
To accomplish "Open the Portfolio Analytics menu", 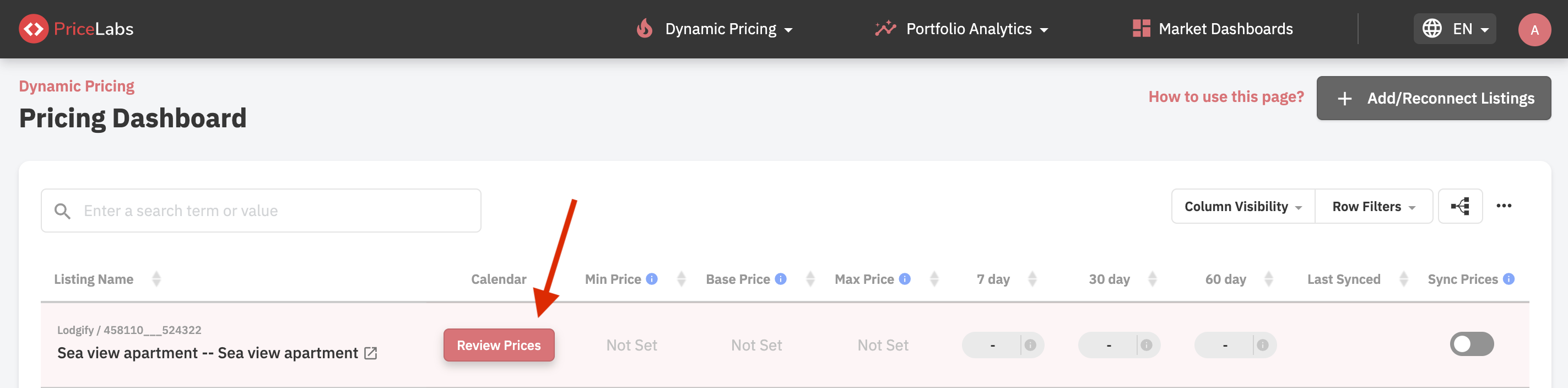I will pos(963,29).
